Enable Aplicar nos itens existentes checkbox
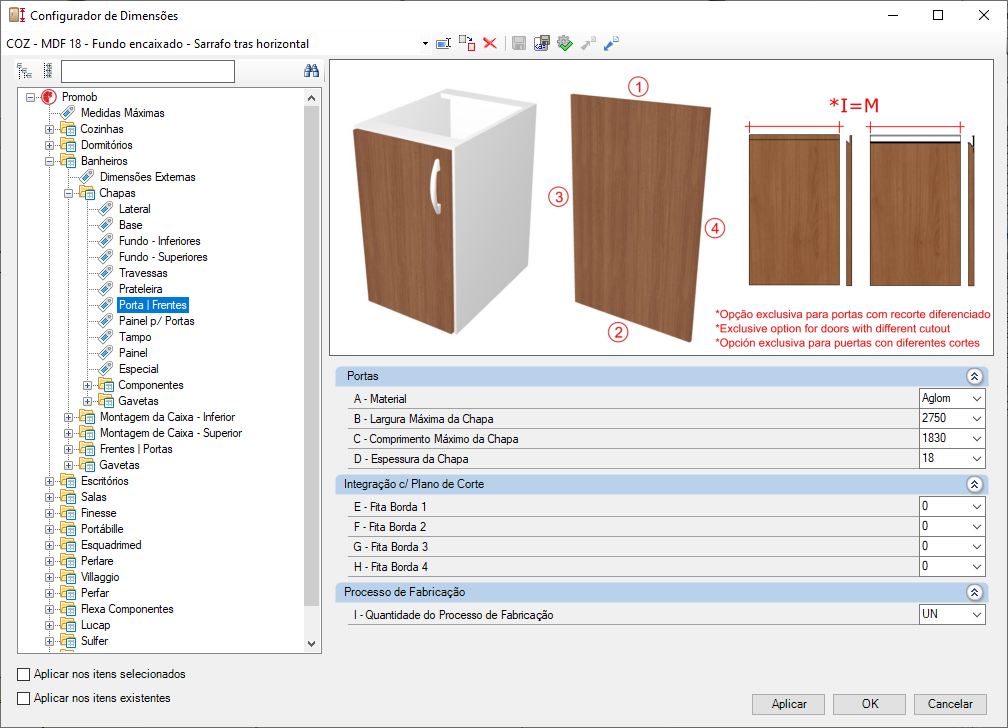This screenshot has width=1008, height=728. click(x=24, y=698)
